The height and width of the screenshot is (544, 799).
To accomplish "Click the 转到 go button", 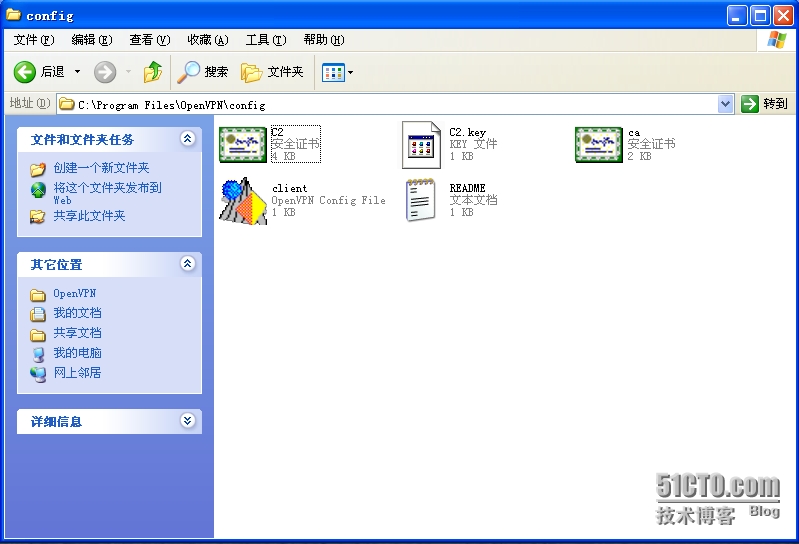I will click(764, 104).
